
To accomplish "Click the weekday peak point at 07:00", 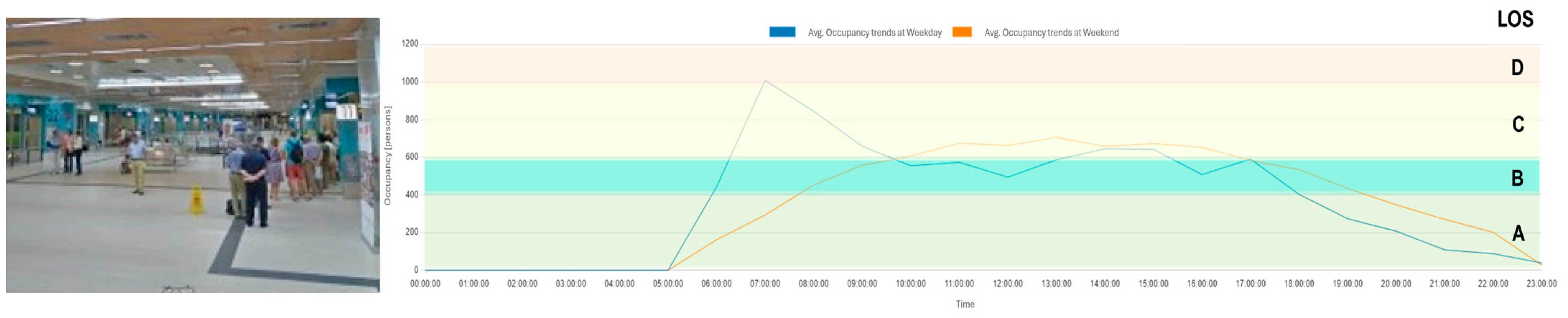I will point(765,80).
